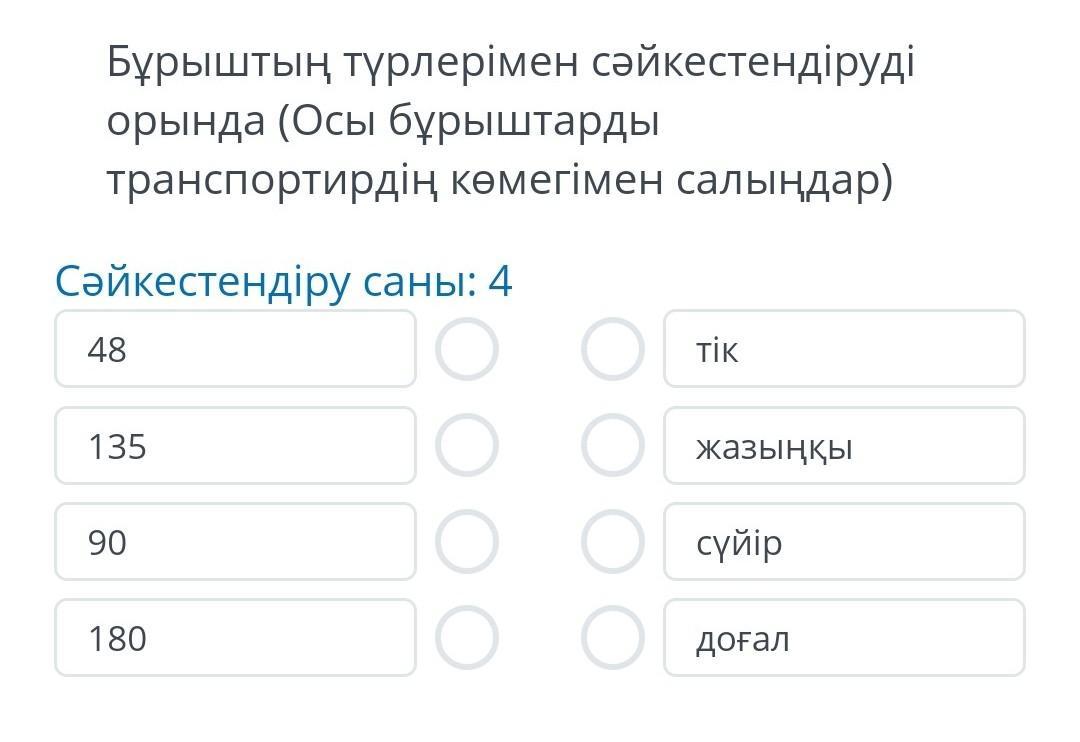
Task: Tap the доғал answer box
Action: point(844,637)
